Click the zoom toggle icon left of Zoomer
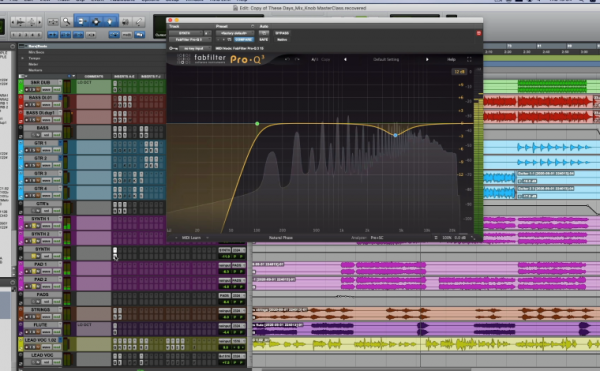Viewport: 600px width, 371px height. click(53, 22)
